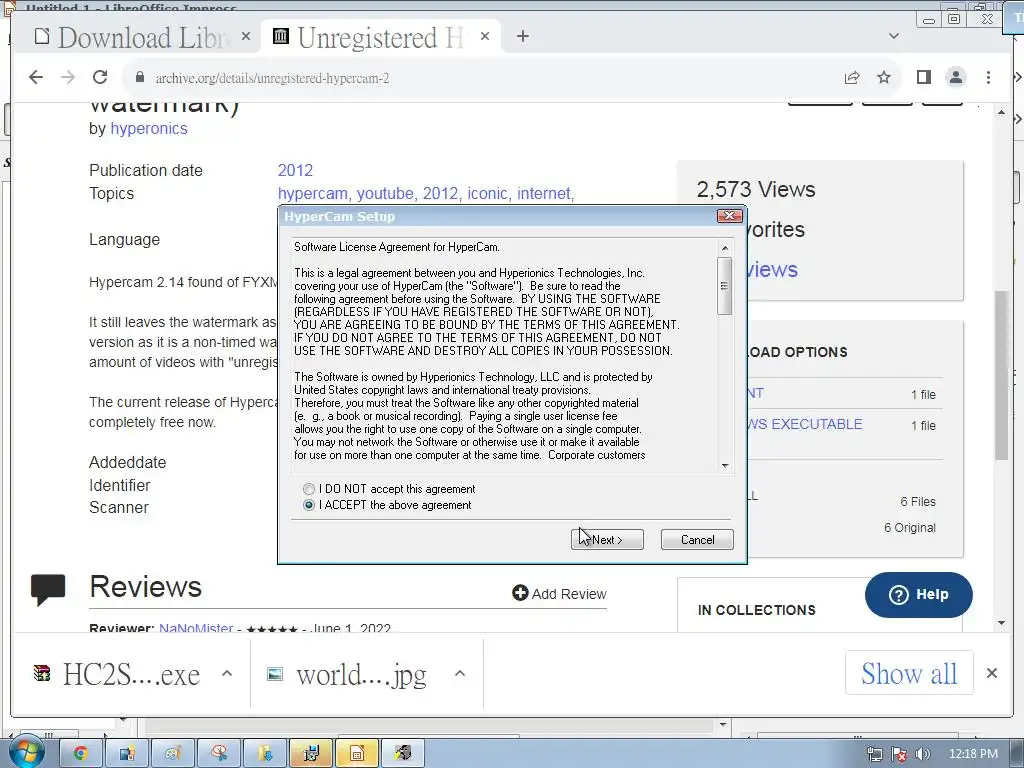Open the Chrome three-dot menu
This screenshot has width=1024, height=768.
point(988,77)
